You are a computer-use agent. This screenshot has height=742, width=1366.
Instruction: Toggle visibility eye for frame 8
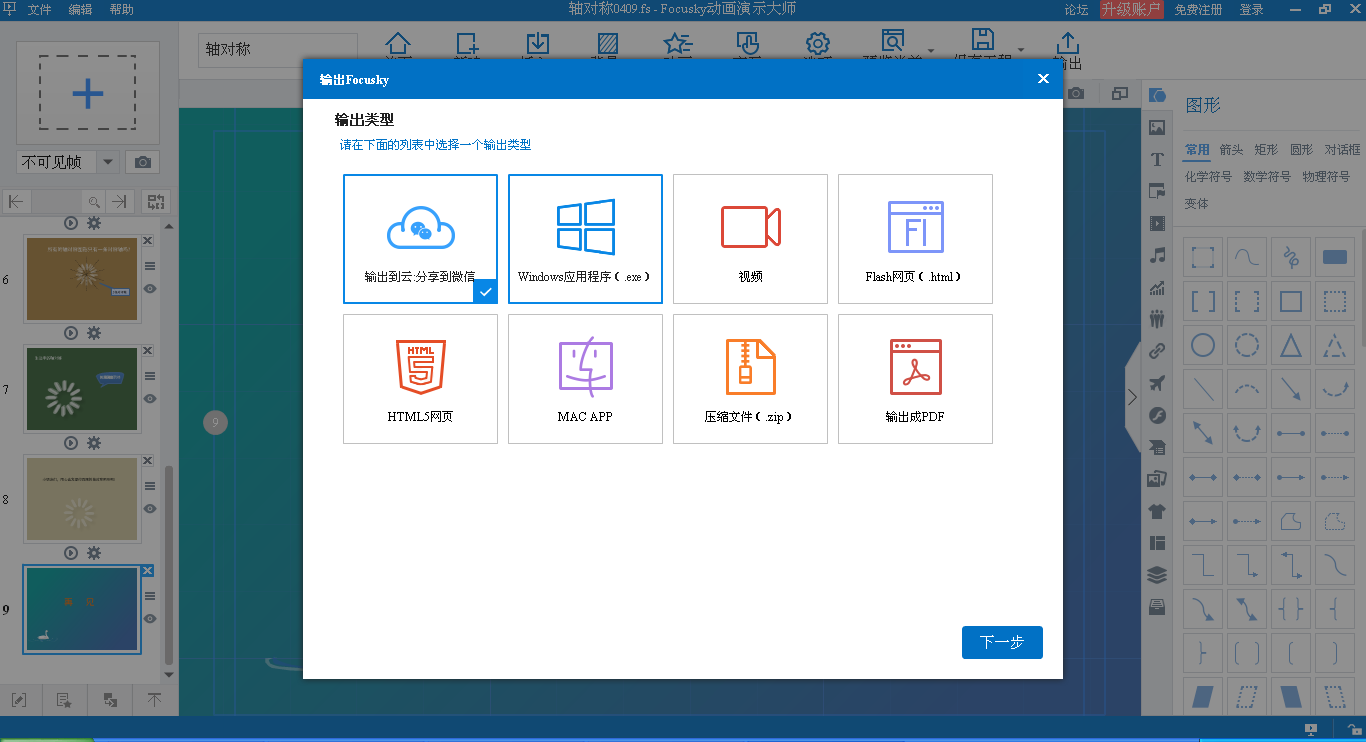pyautogui.click(x=150, y=508)
